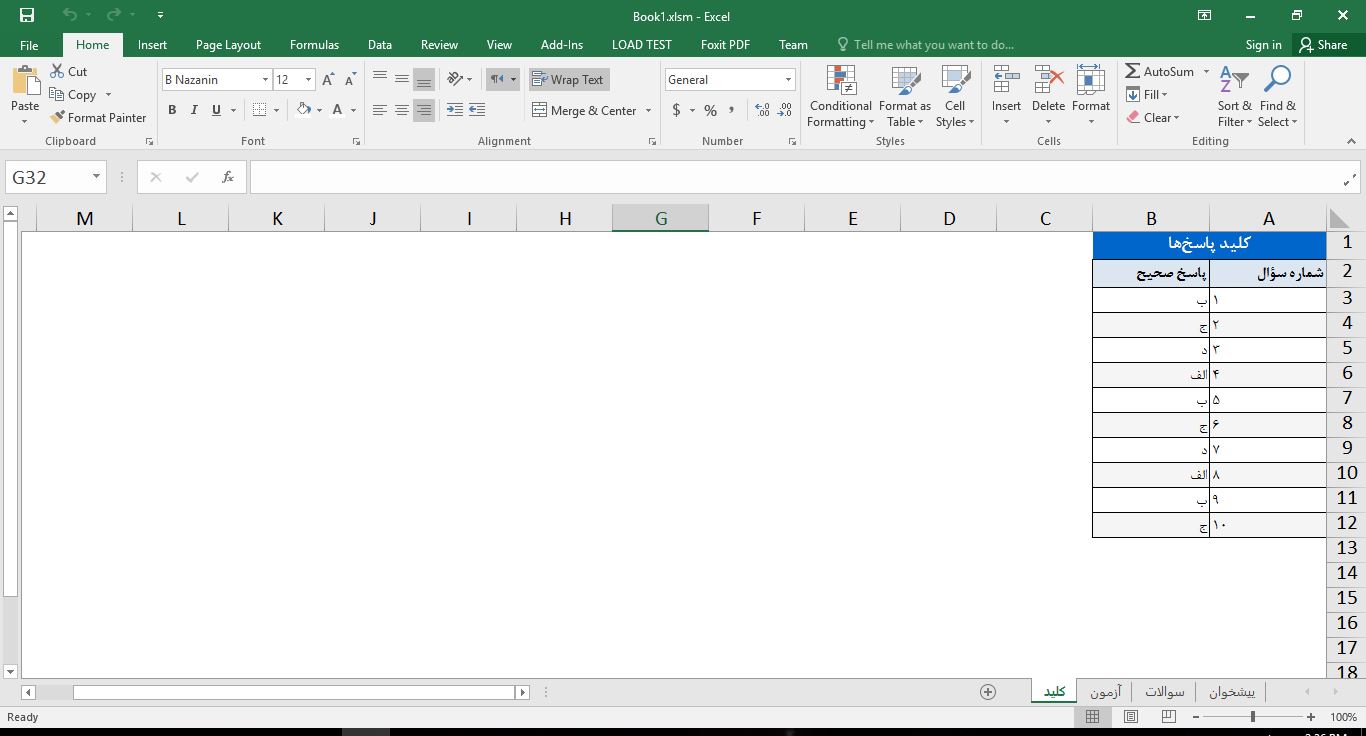
Task: Open the File tab
Action: [x=29, y=45]
